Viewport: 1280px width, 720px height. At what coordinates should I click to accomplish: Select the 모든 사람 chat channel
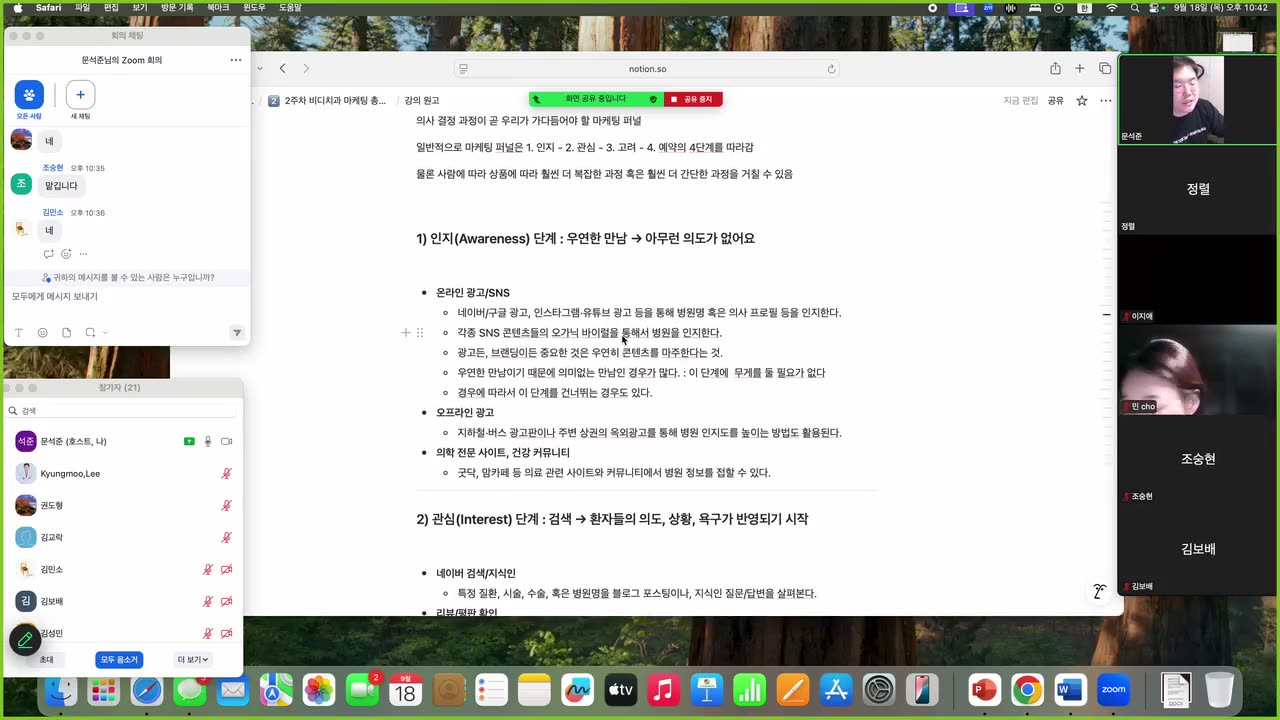(x=29, y=100)
